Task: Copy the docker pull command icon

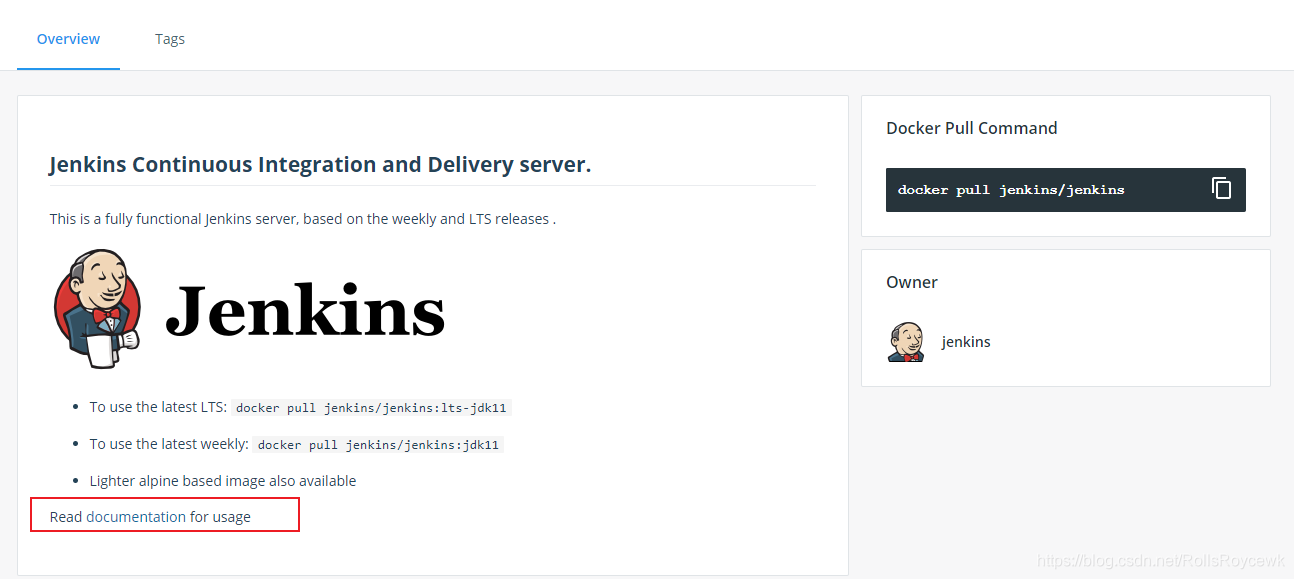Action: click(1221, 188)
